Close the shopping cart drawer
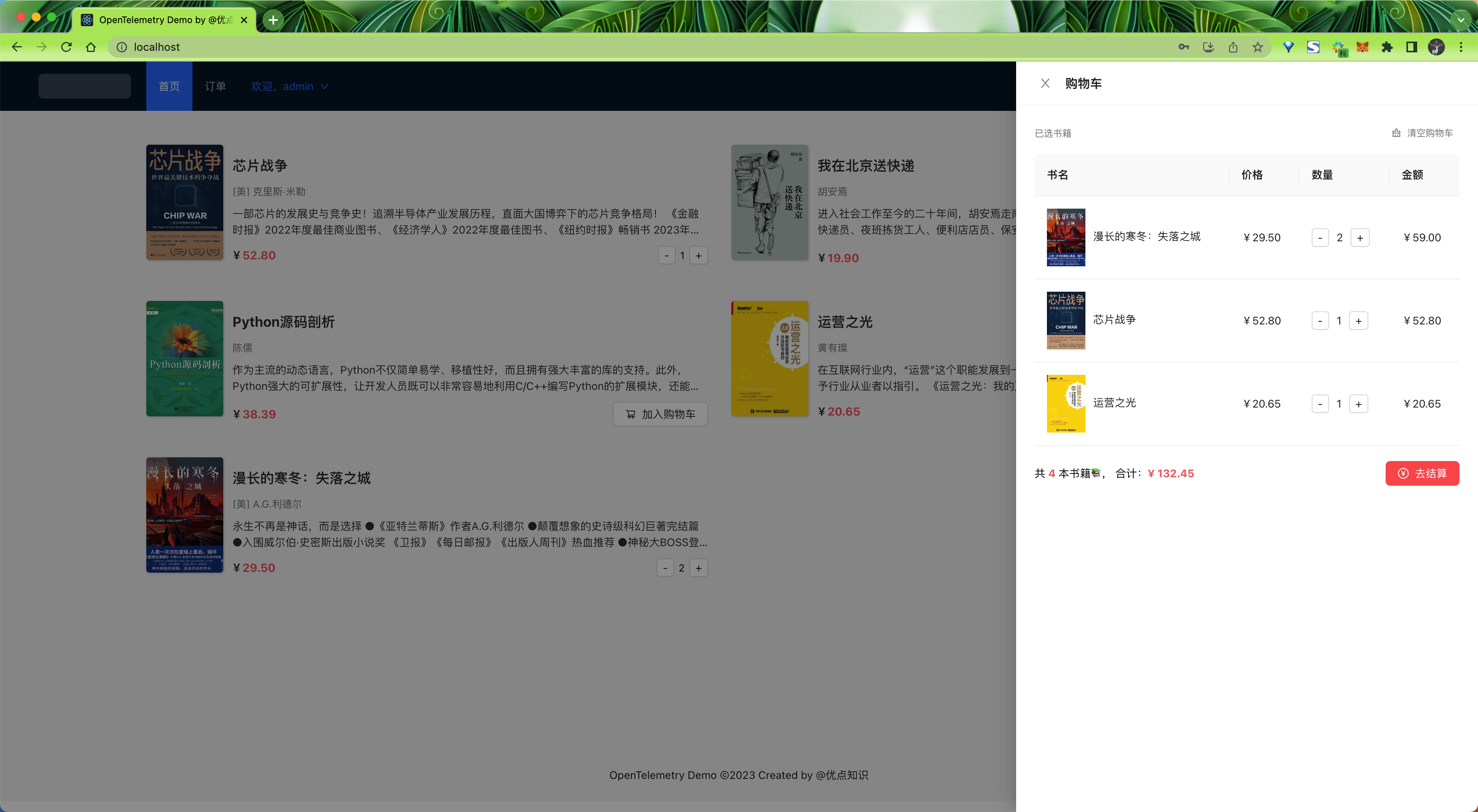The height and width of the screenshot is (812, 1478). point(1045,83)
